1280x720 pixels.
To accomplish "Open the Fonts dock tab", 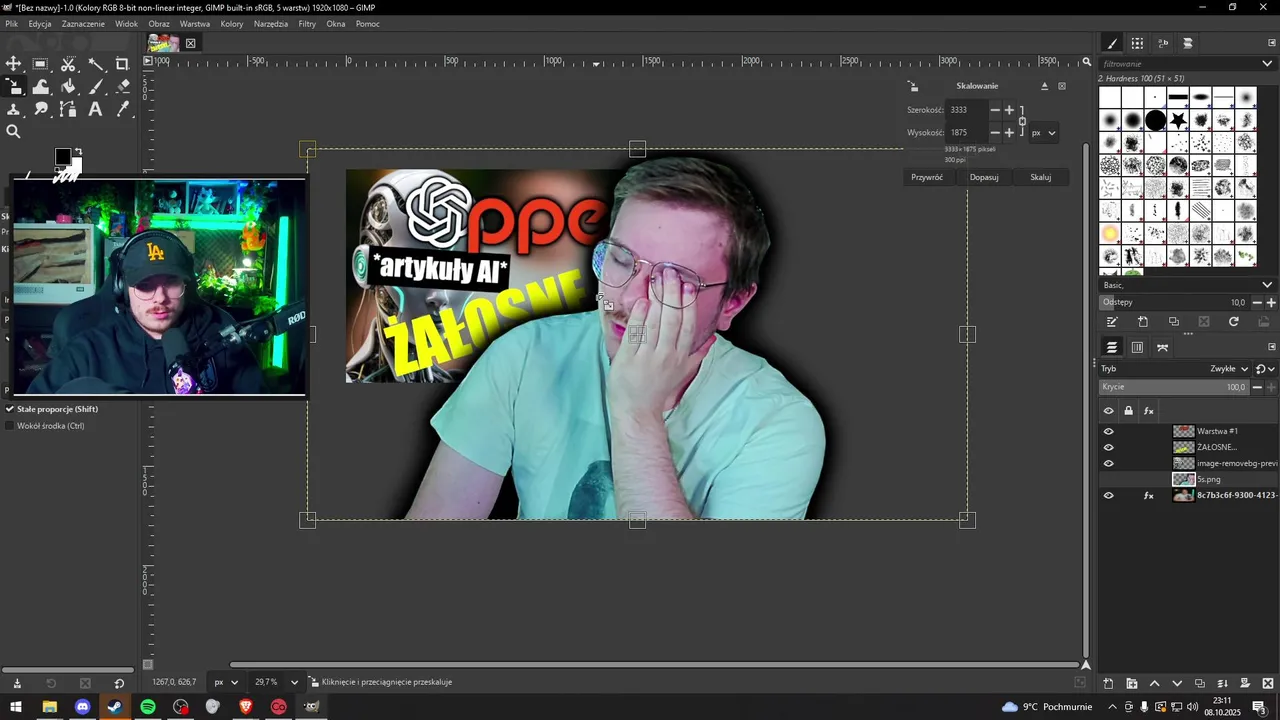I will click(x=1163, y=43).
